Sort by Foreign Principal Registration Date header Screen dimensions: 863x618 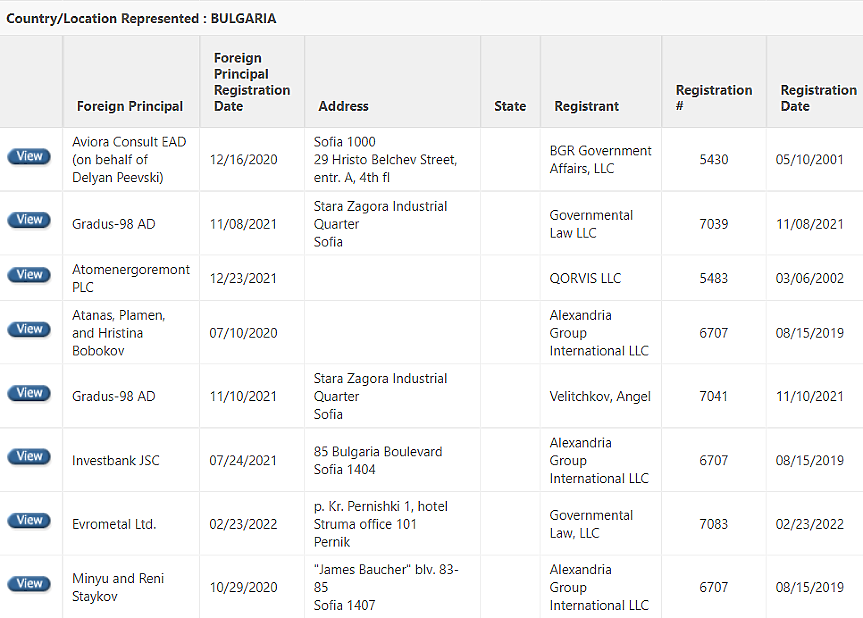tap(251, 82)
